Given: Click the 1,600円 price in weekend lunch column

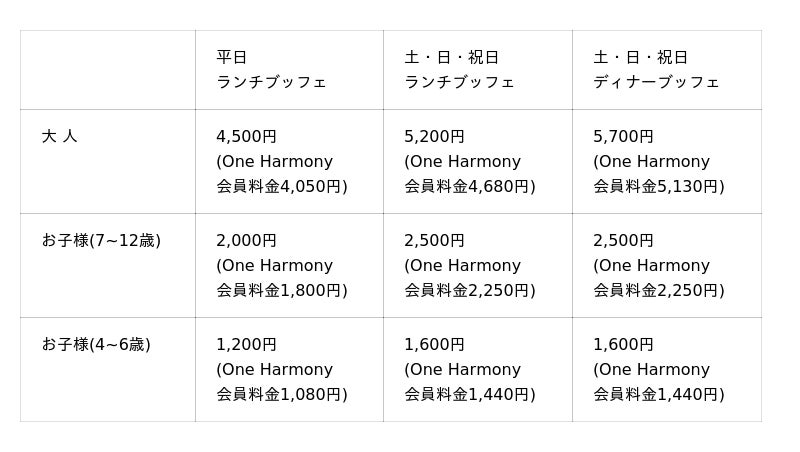Looking at the screenshot, I should pos(435,344).
